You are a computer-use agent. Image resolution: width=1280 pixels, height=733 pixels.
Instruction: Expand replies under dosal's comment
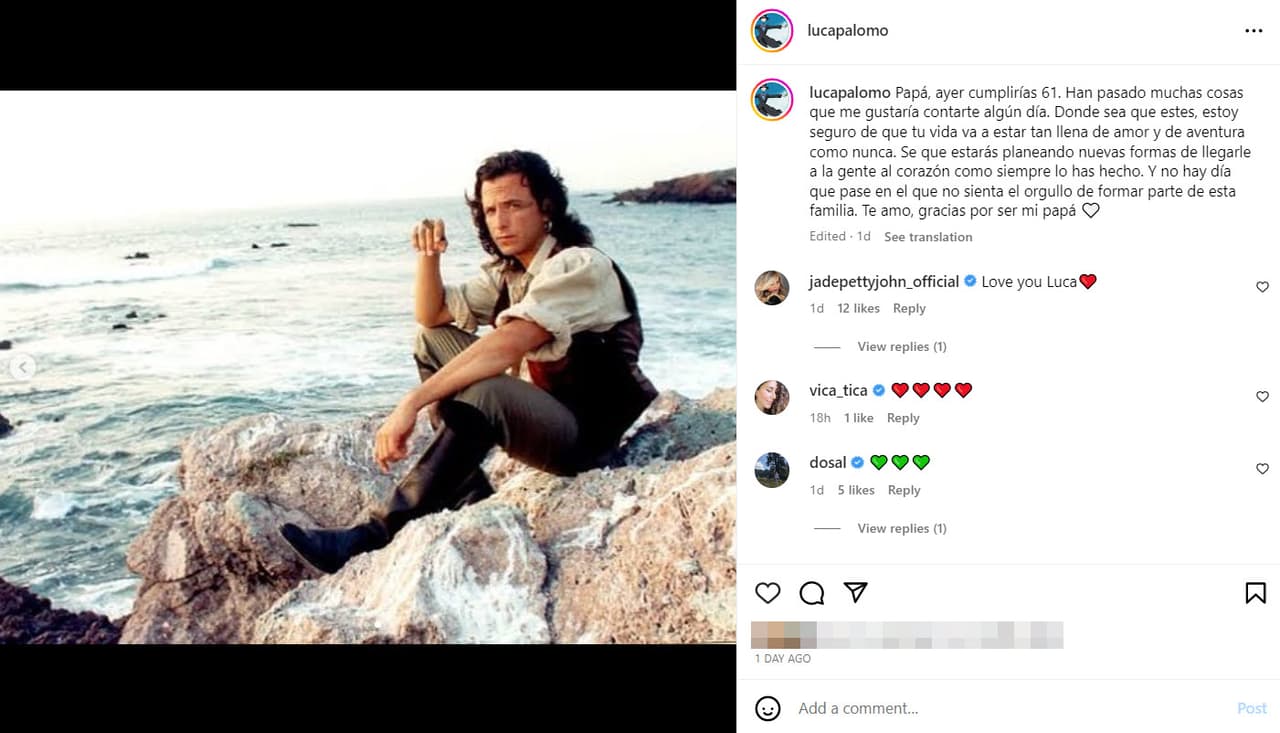pos(901,527)
